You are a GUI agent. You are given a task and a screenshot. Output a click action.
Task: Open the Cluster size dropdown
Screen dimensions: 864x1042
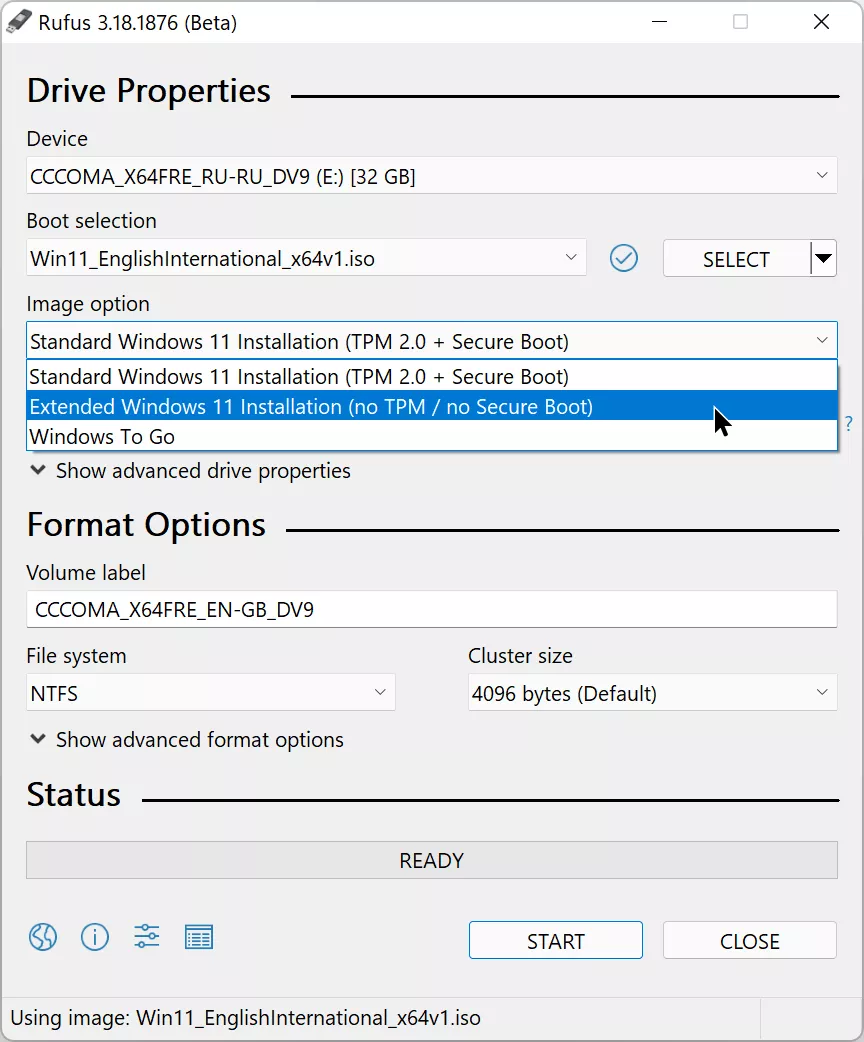click(x=653, y=693)
